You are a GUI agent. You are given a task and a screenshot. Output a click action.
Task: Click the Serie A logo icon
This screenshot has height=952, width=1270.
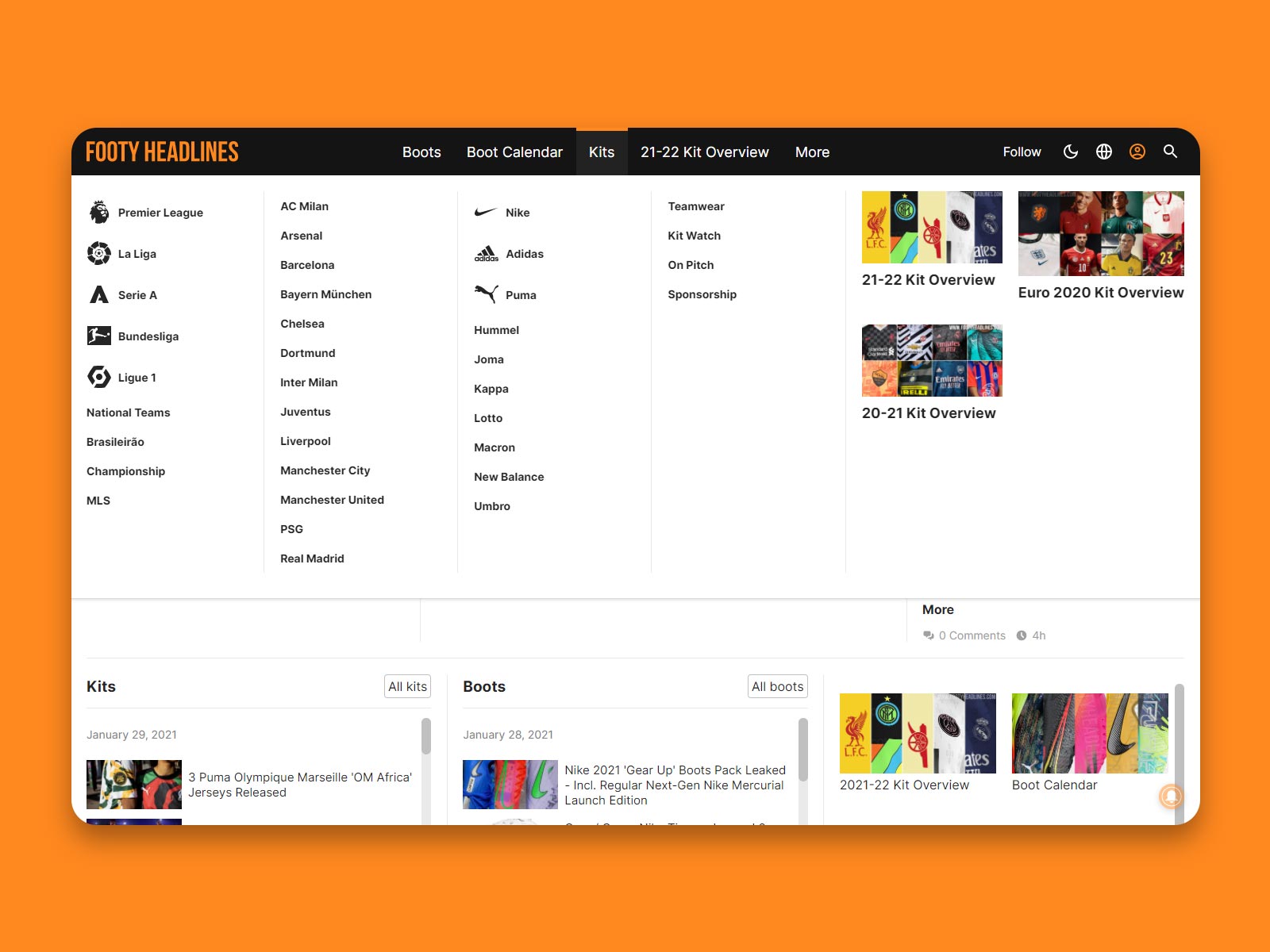tap(99, 294)
